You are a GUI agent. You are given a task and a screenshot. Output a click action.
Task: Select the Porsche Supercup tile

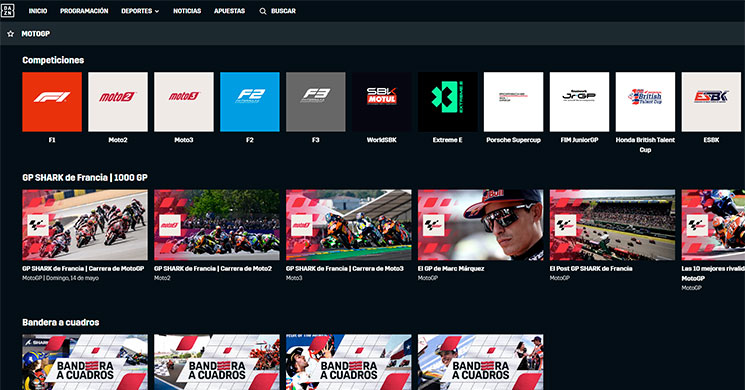click(514, 102)
